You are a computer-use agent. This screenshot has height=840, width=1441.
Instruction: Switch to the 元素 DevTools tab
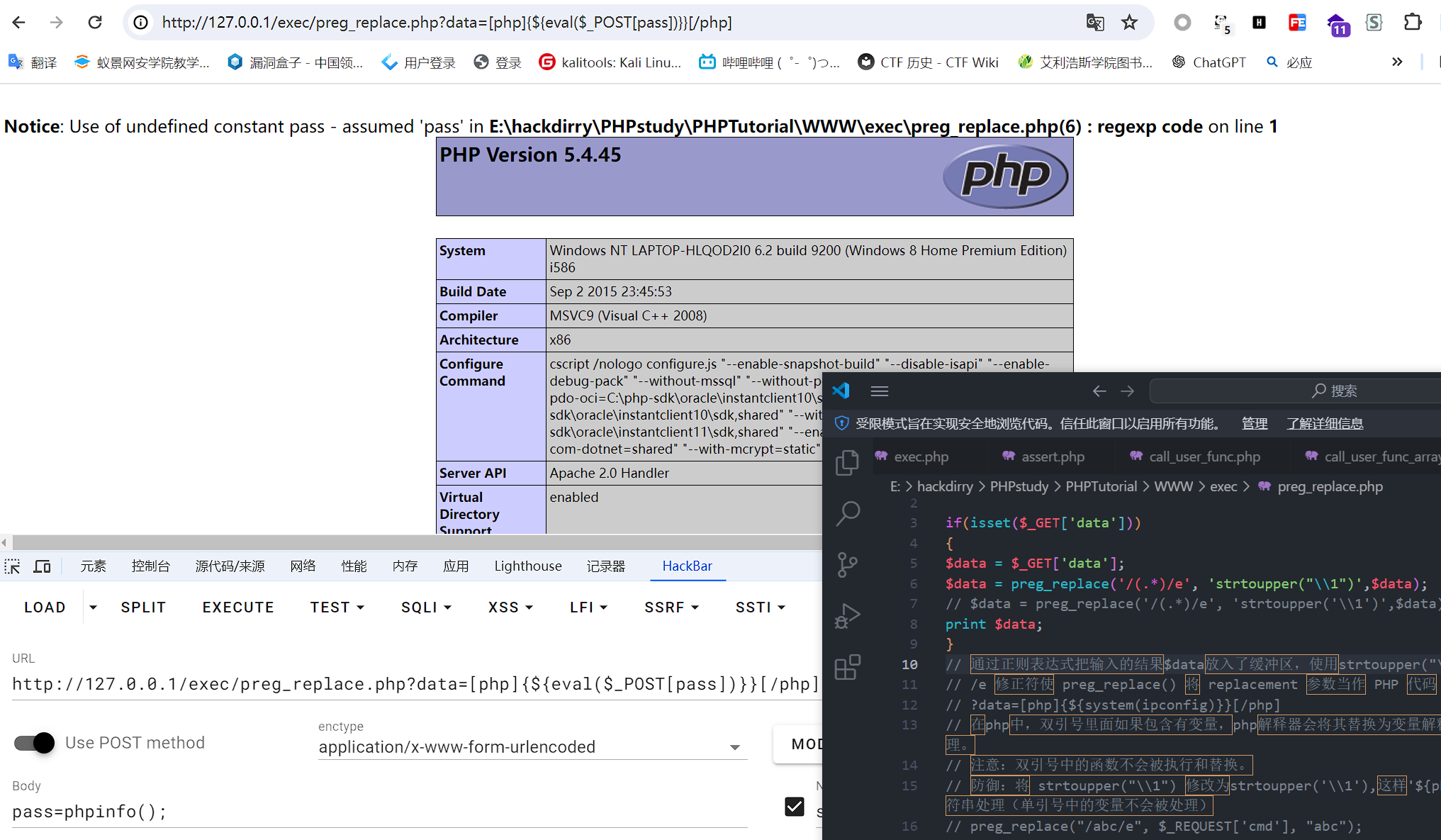point(93,566)
